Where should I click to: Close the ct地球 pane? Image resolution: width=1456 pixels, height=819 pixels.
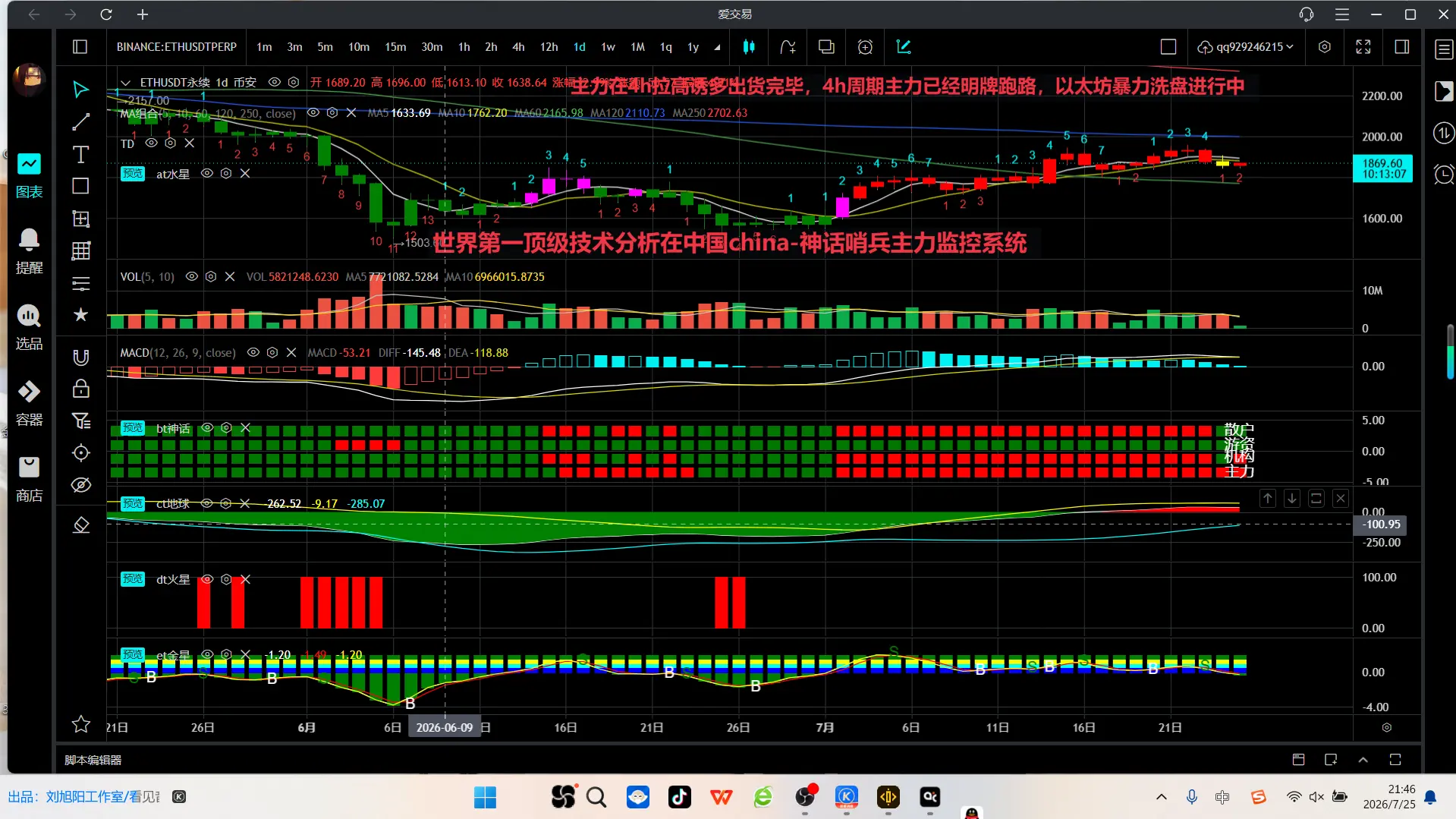point(1341,499)
